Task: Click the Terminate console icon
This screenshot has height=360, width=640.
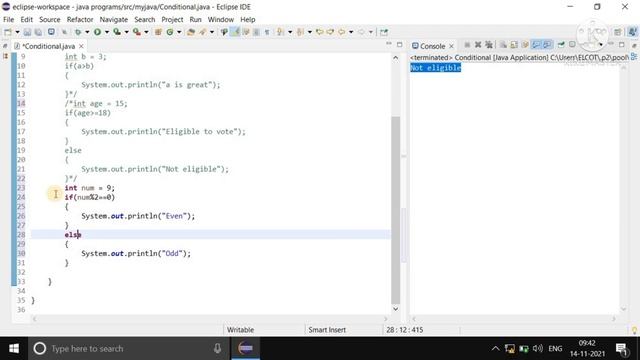Action: pyautogui.click(x=467, y=45)
